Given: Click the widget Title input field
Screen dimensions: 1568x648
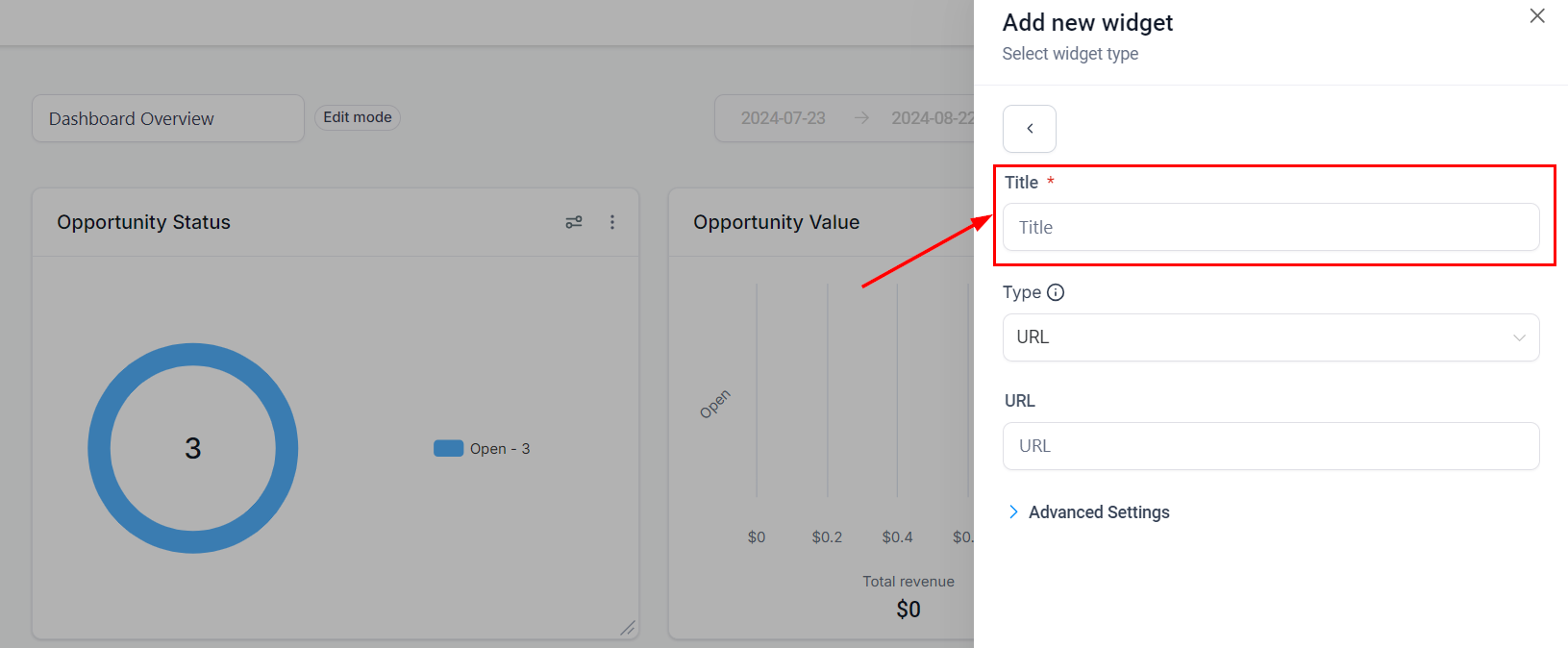Looking at the screenshot, I should point(1270,228).
